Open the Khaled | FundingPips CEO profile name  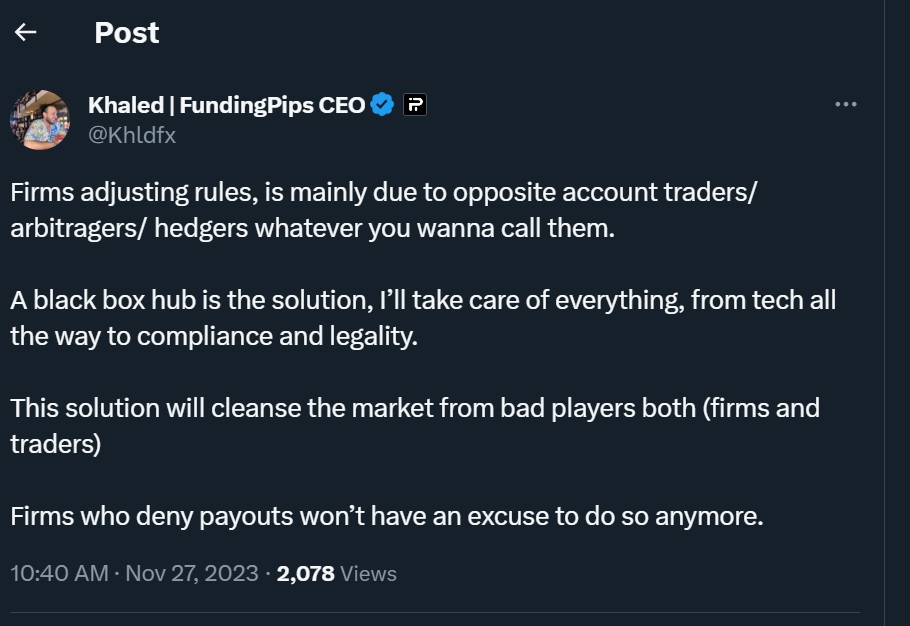(x=227, y=104)
